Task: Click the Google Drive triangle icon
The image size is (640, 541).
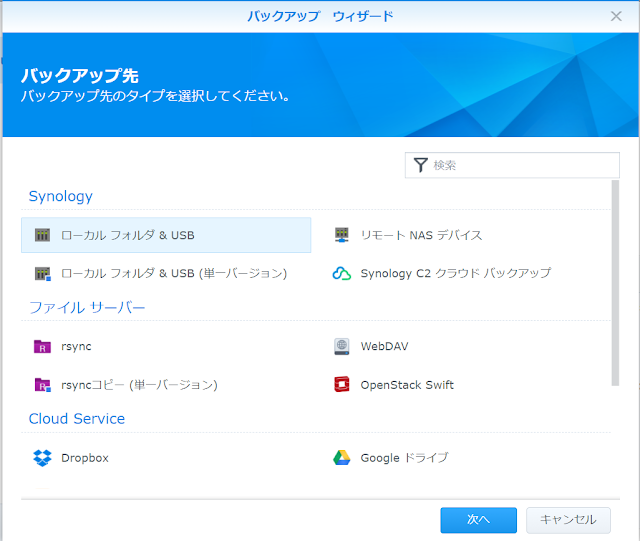Action: [x=342, y=458]
